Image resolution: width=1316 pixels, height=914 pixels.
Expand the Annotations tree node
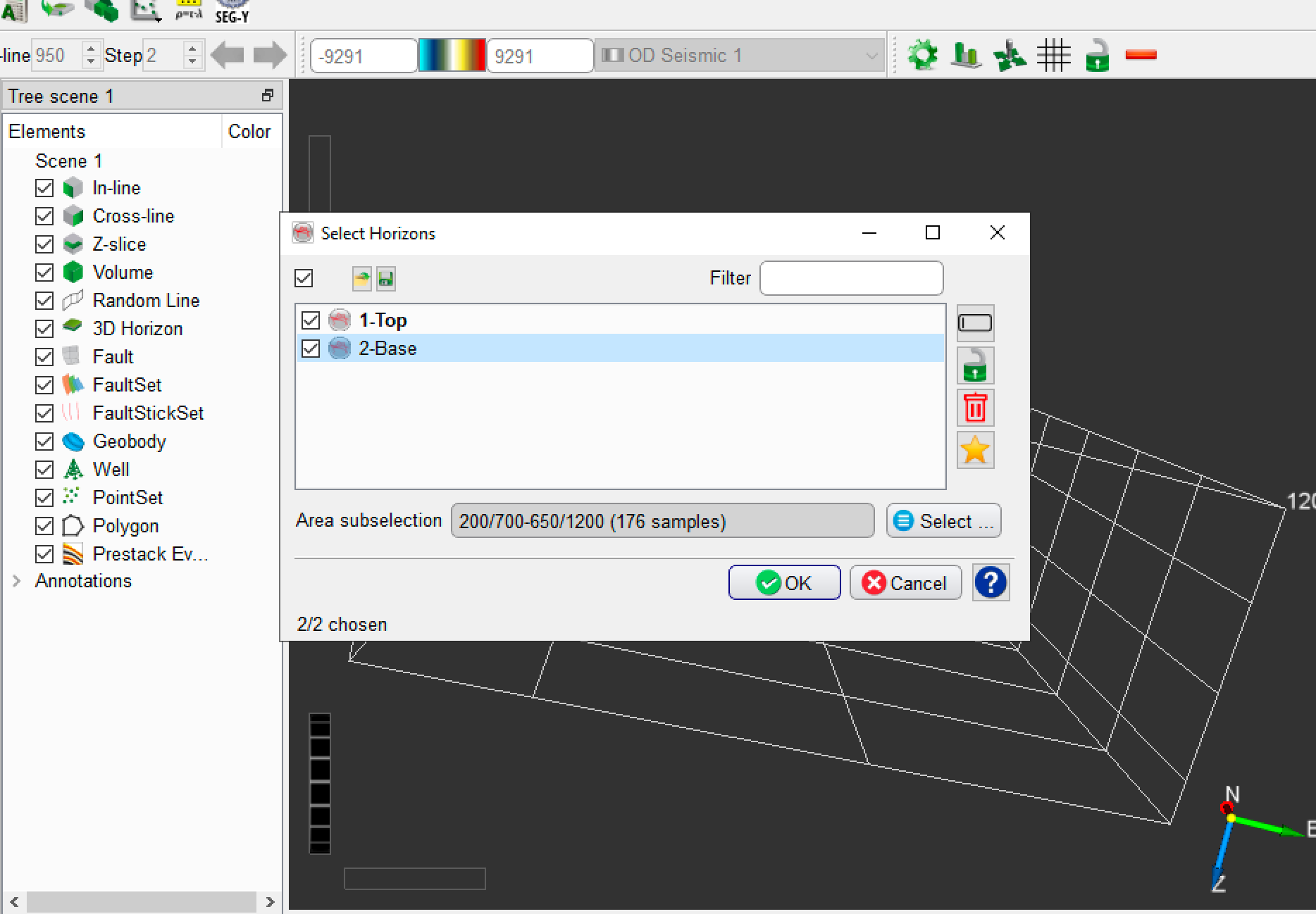tap(17, 581)
